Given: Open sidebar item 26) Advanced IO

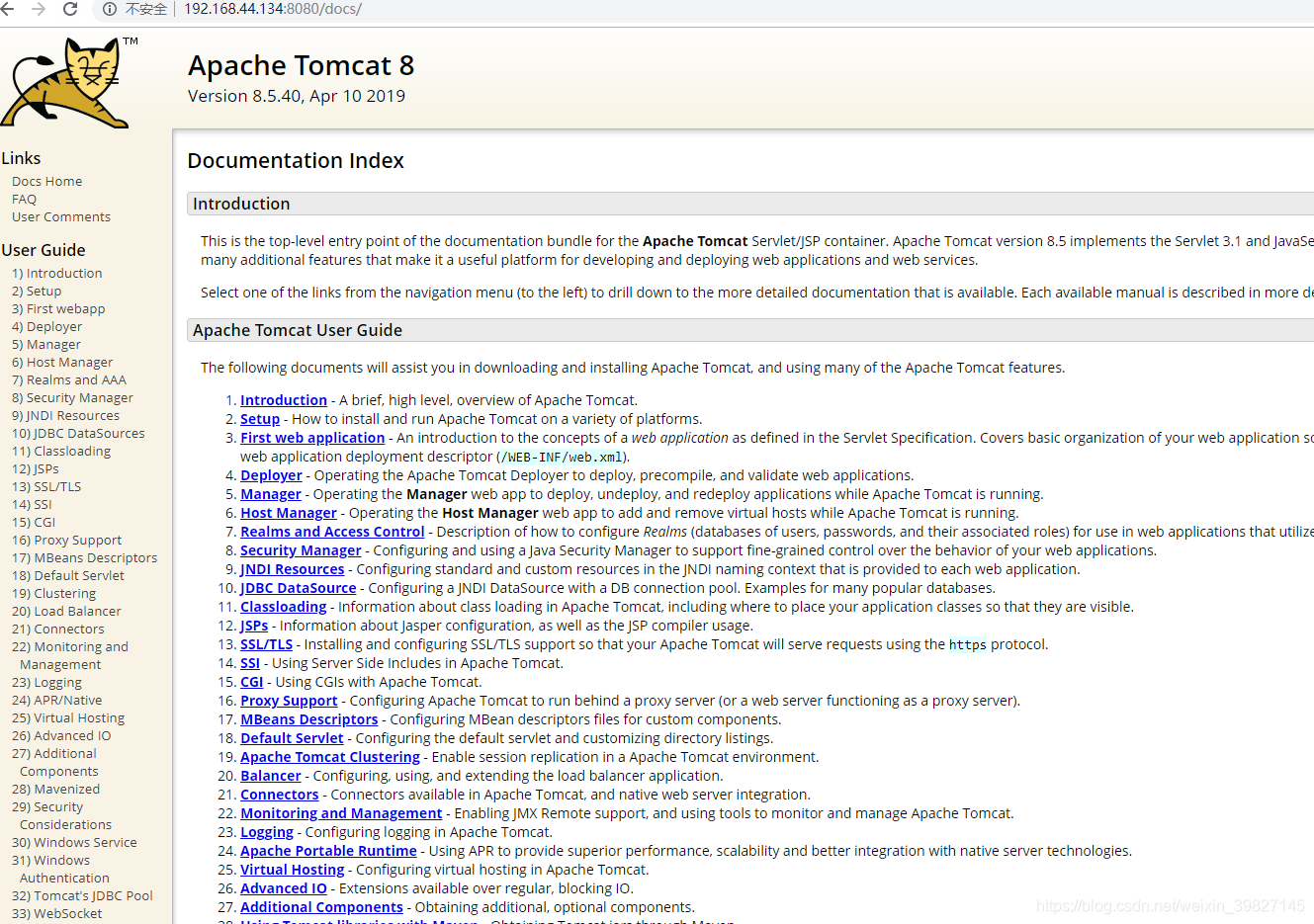Looking at the screenshot, I should (61, 736).
